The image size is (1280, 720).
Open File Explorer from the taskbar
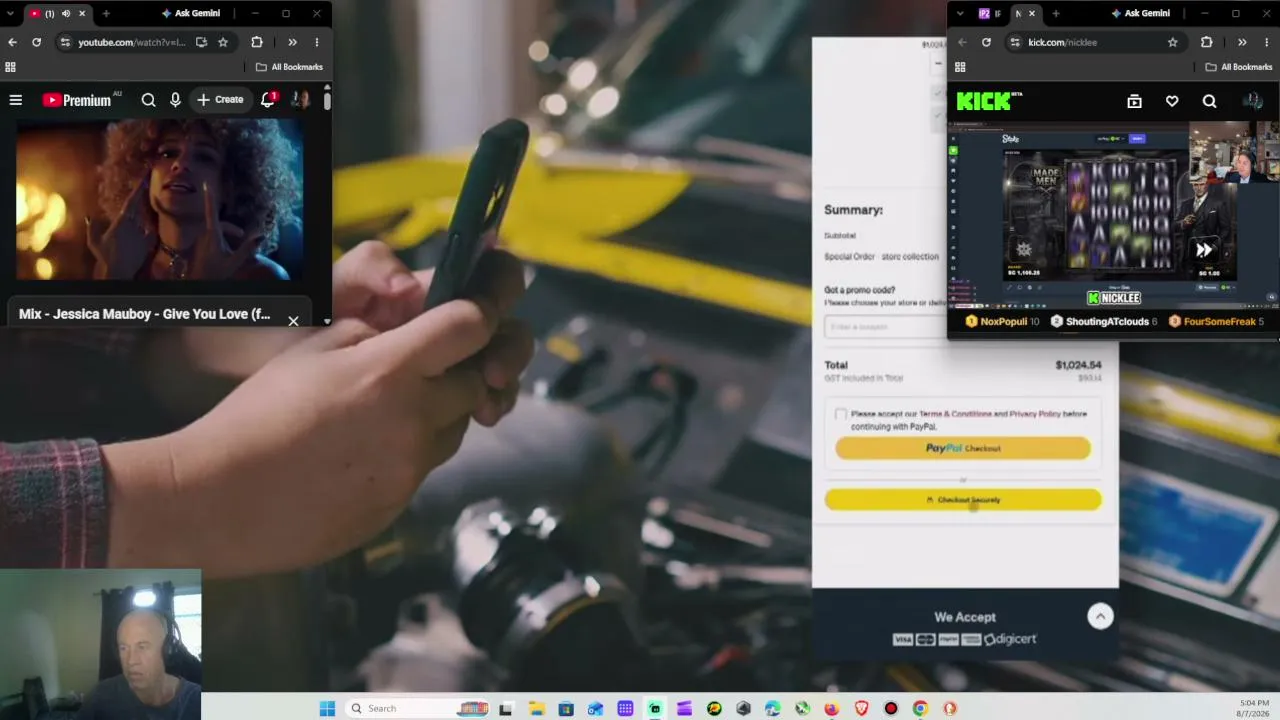coord(536,709)
